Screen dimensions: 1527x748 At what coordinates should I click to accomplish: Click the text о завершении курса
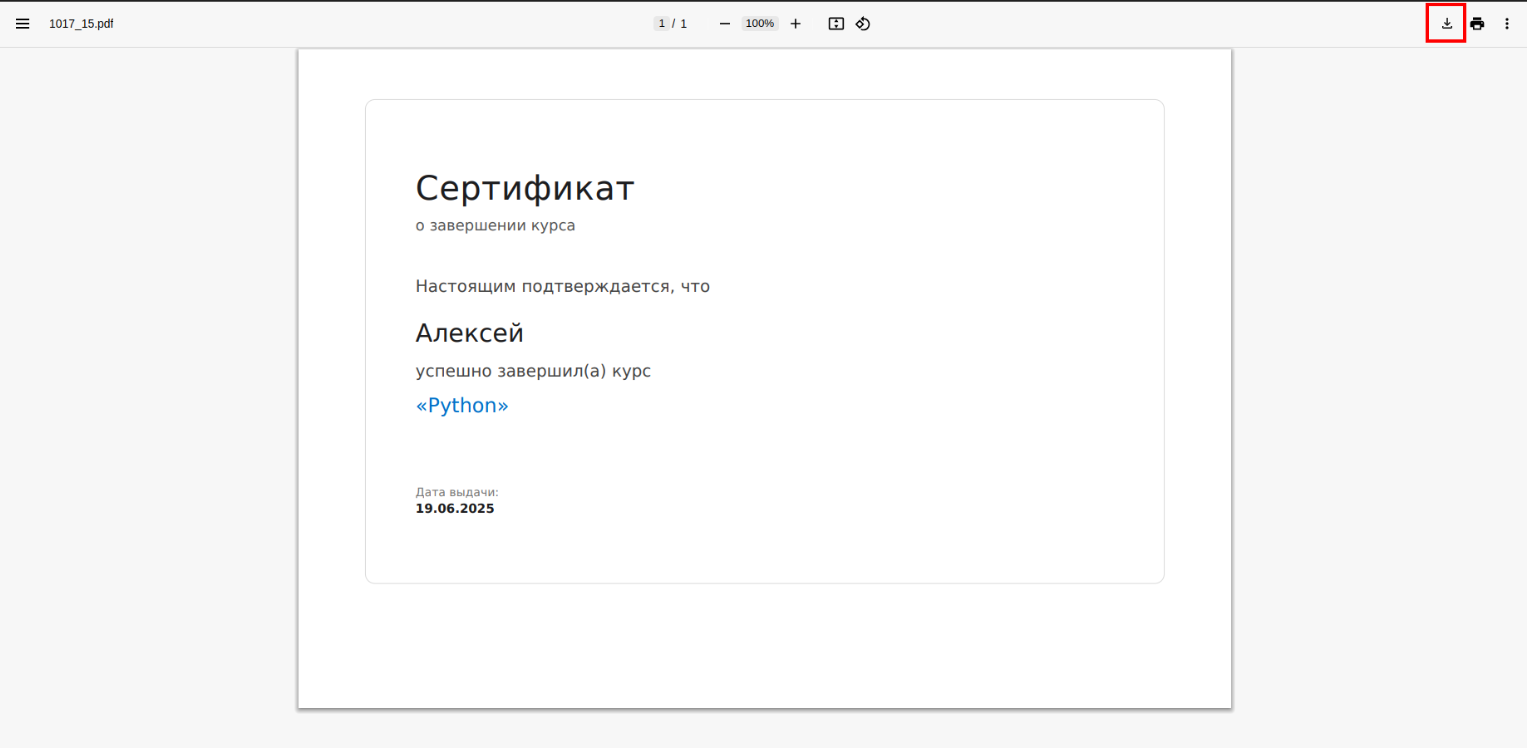coord(495,226)
